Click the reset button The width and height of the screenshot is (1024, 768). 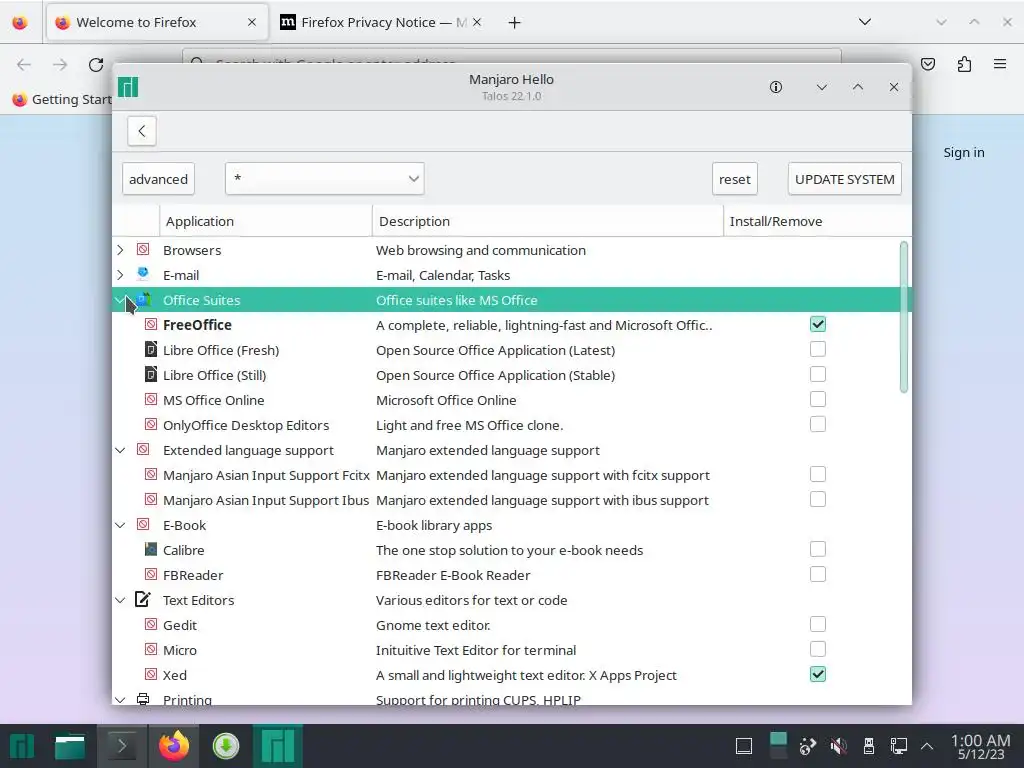(735, 179)
